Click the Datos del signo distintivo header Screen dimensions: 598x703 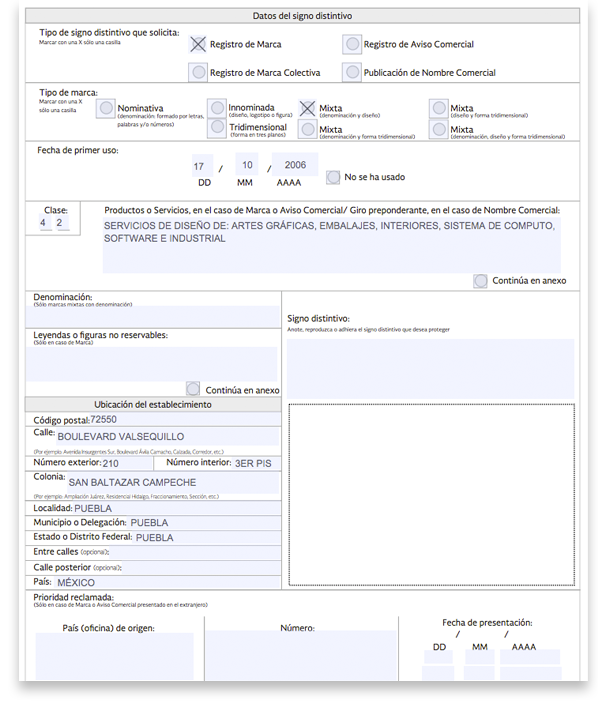(x=303, y=16)
